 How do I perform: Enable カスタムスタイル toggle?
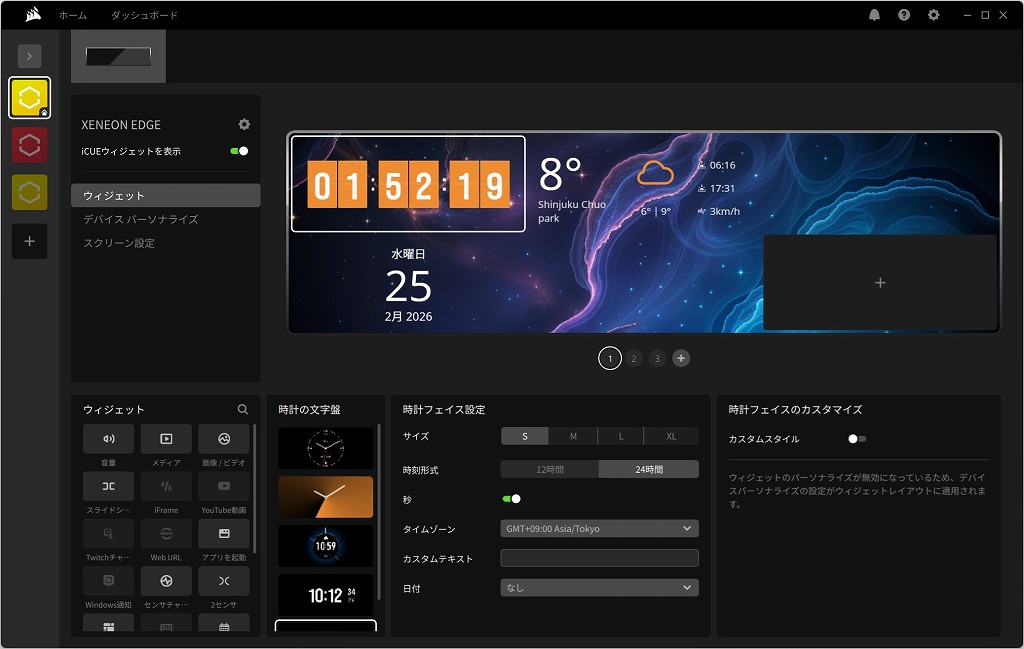(x=857, y=439)
